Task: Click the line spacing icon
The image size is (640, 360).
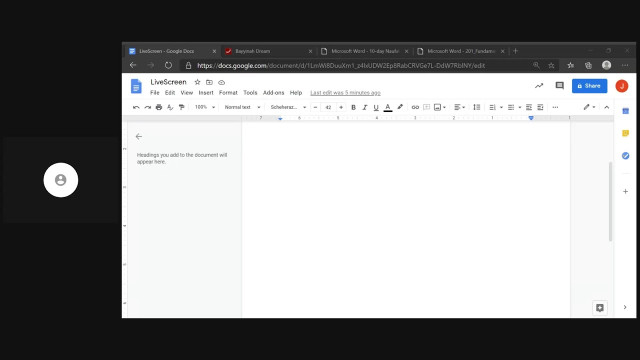Action: pyautogui.click(x=476, y=107)
